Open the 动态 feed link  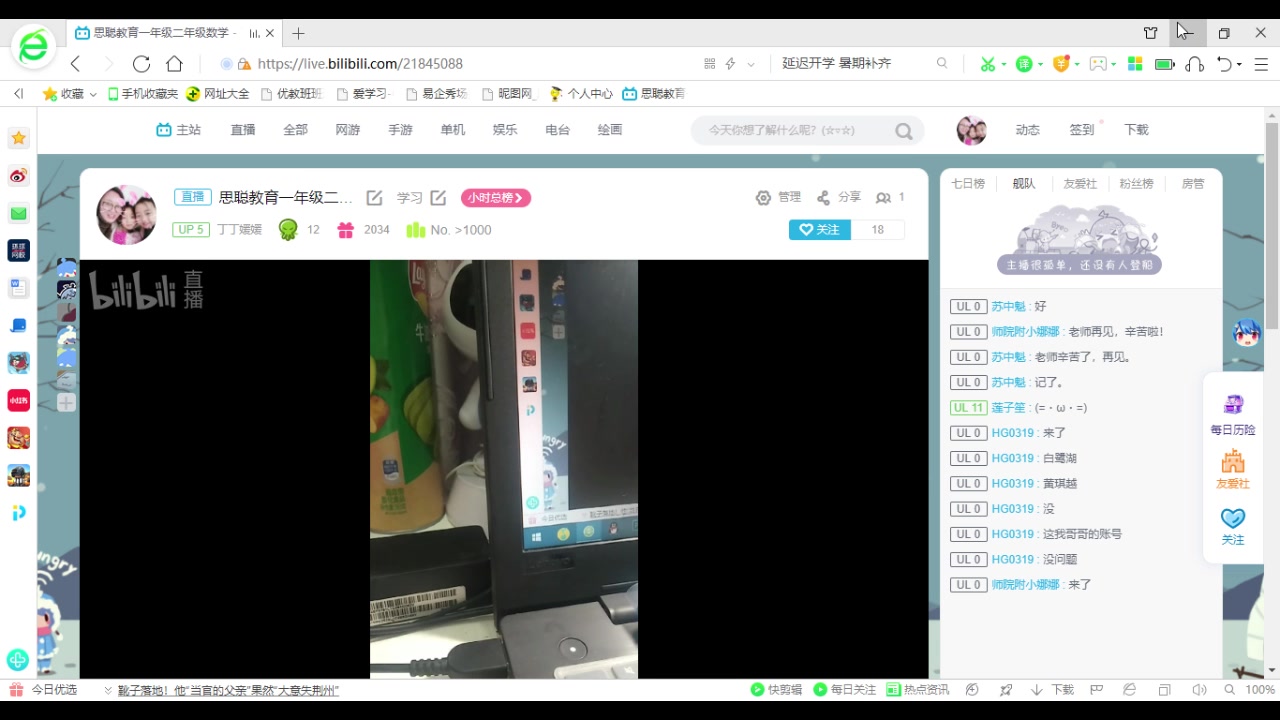[1028, 130]
